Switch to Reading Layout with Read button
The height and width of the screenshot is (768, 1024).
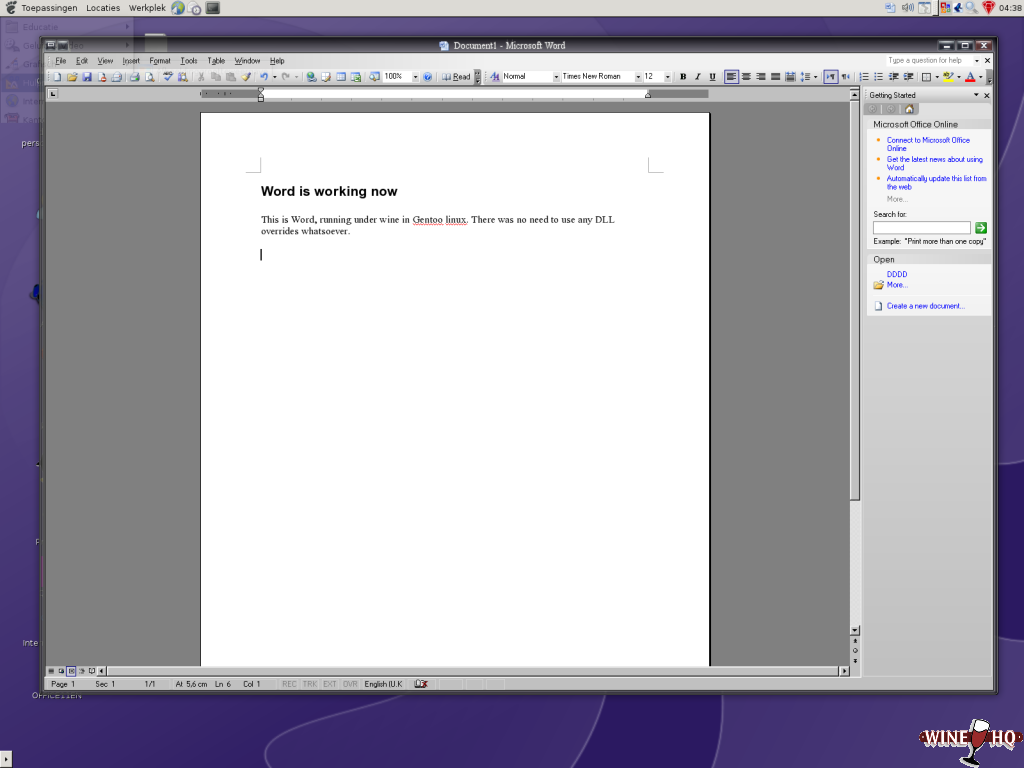(x=456, y=77)
